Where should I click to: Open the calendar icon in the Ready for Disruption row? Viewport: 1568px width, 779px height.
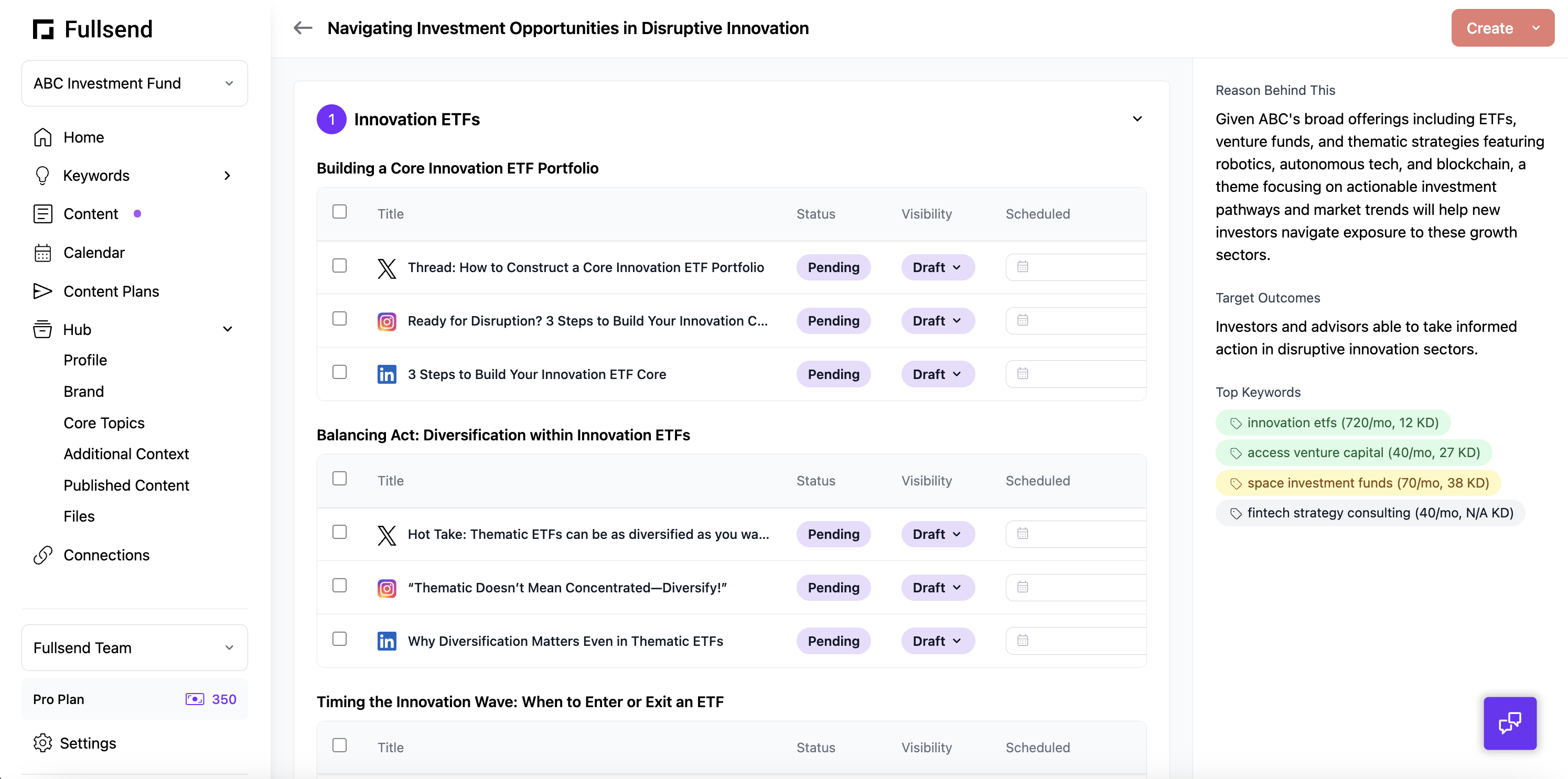1023,320
